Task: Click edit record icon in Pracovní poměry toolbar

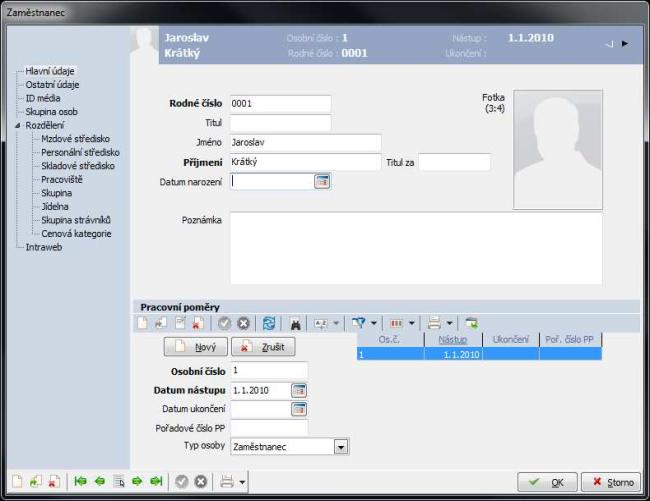Action: [x=180, y=323]
